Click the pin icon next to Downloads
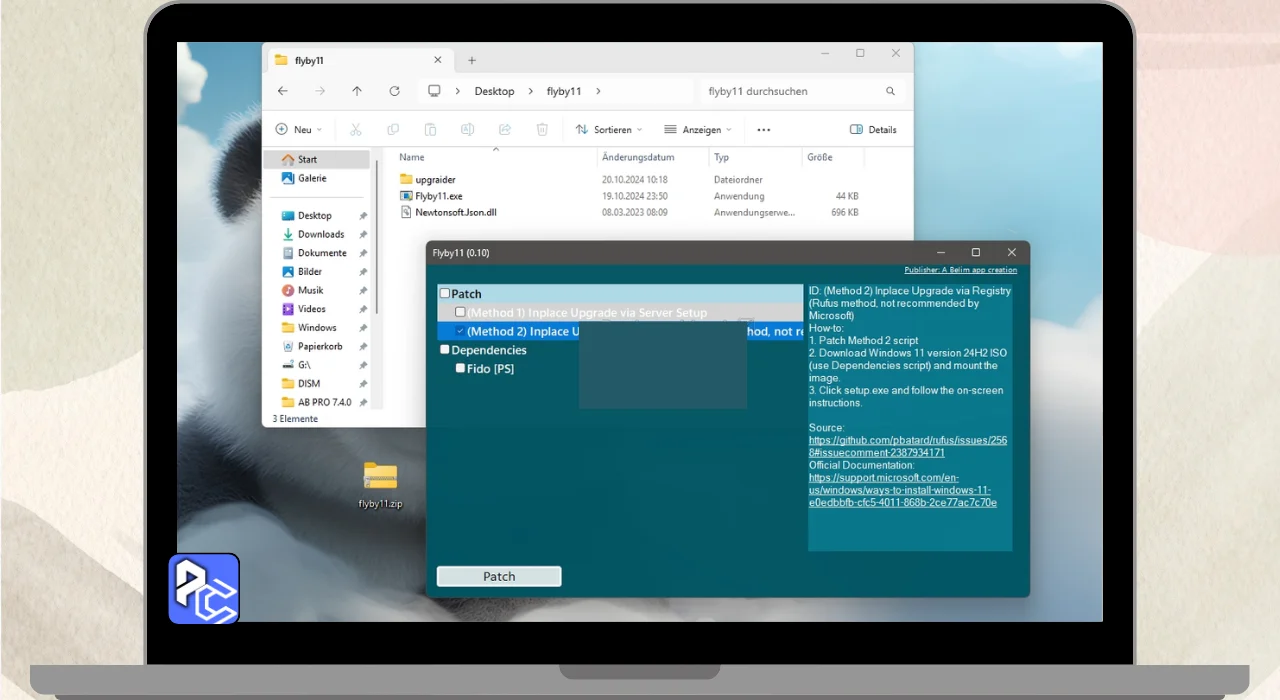 [363, 235]
